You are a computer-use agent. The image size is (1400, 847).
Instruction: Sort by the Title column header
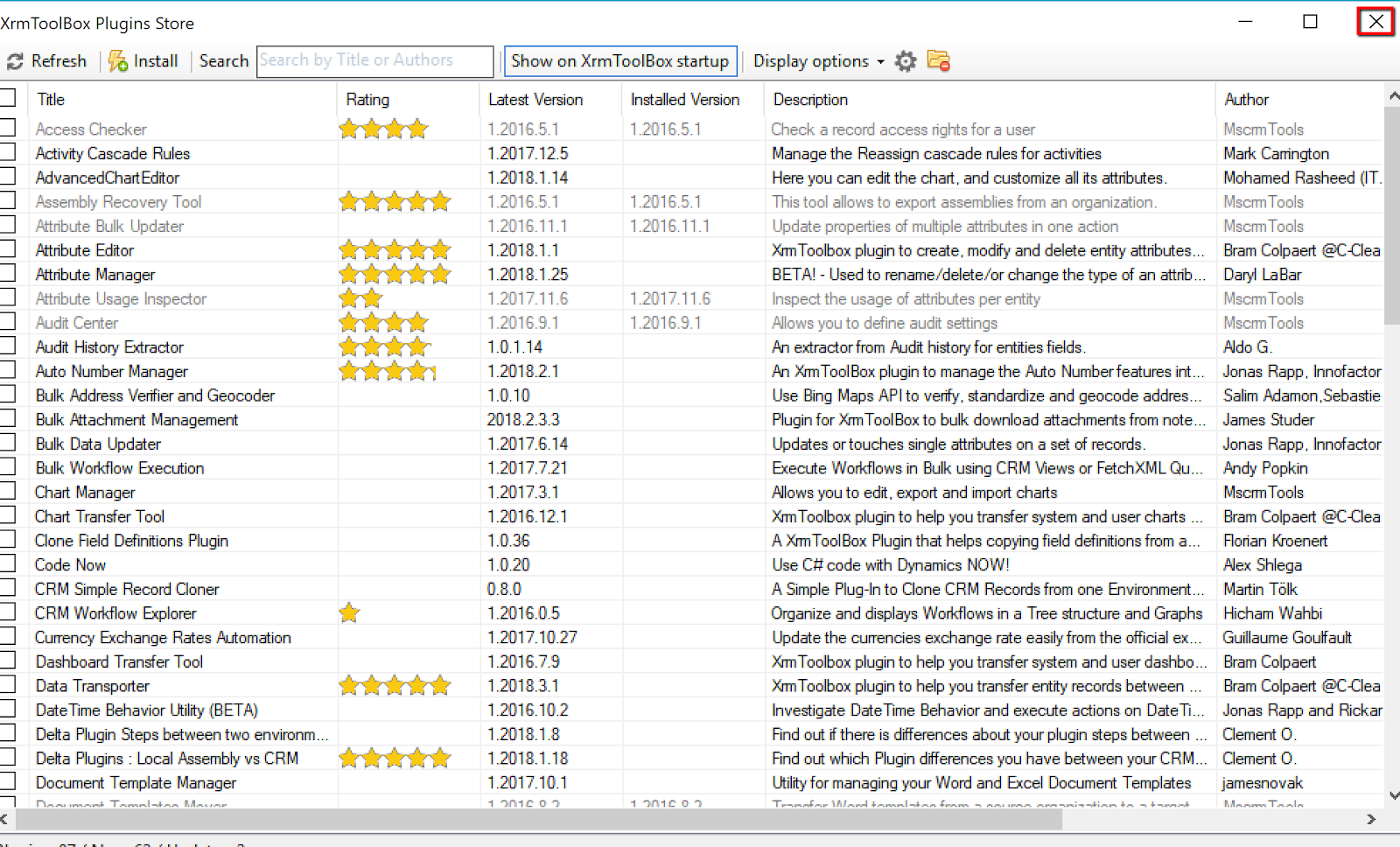182,100
